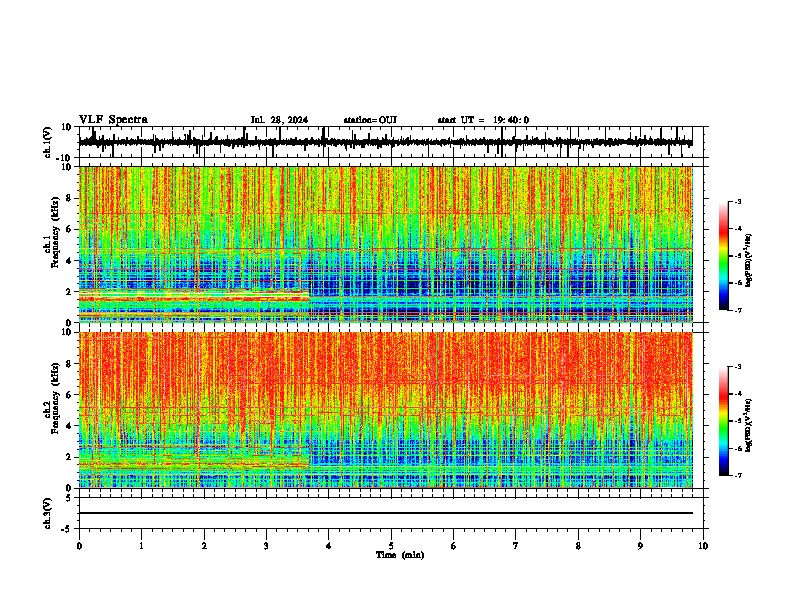The height and width of the screenshot is (612, 792).
Task: Click the ch.1 spectrogram color scale bar
Action: 723,256
